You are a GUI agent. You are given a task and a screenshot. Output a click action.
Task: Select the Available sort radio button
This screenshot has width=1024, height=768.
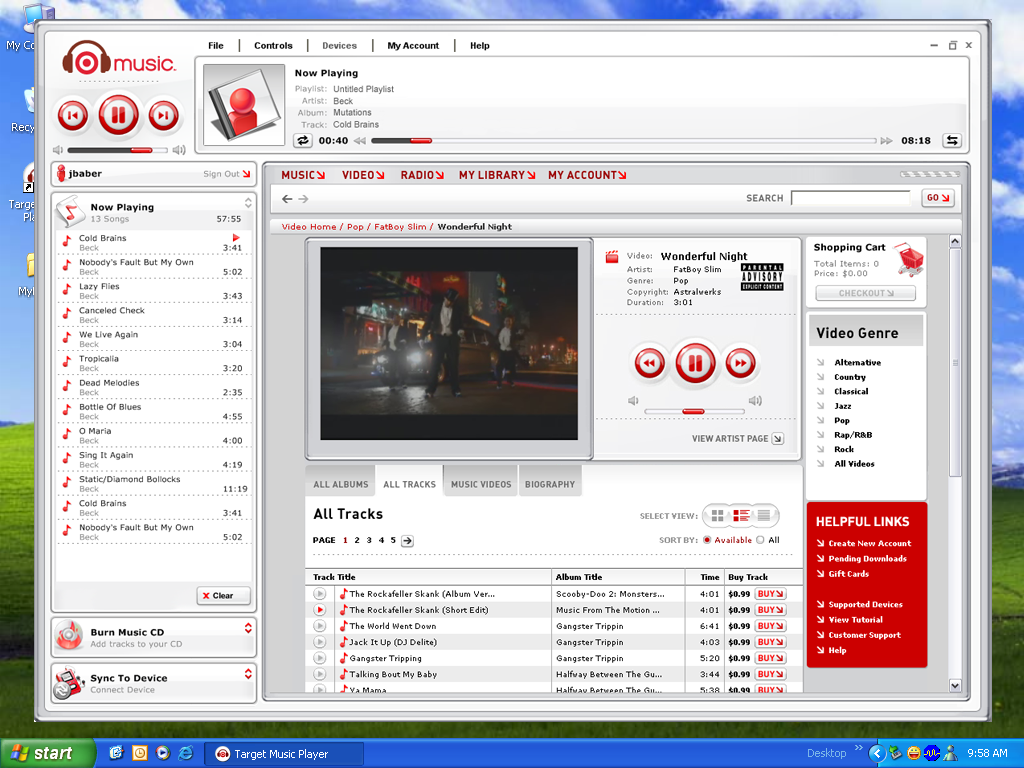[x=707, y=540]
